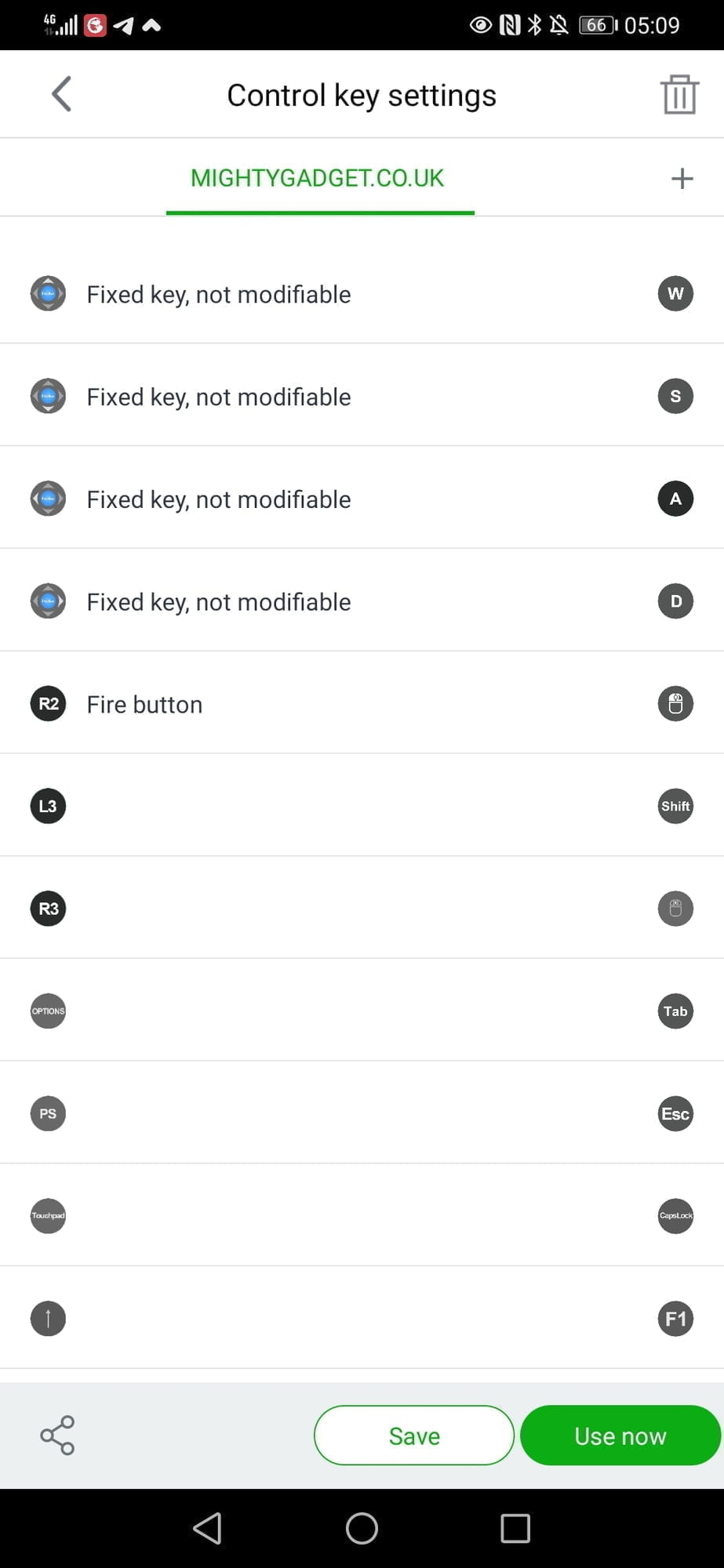Select the CapsLock key mapping
Viewport: 724px width, 1568px height.
click(x=675, y=1216)
